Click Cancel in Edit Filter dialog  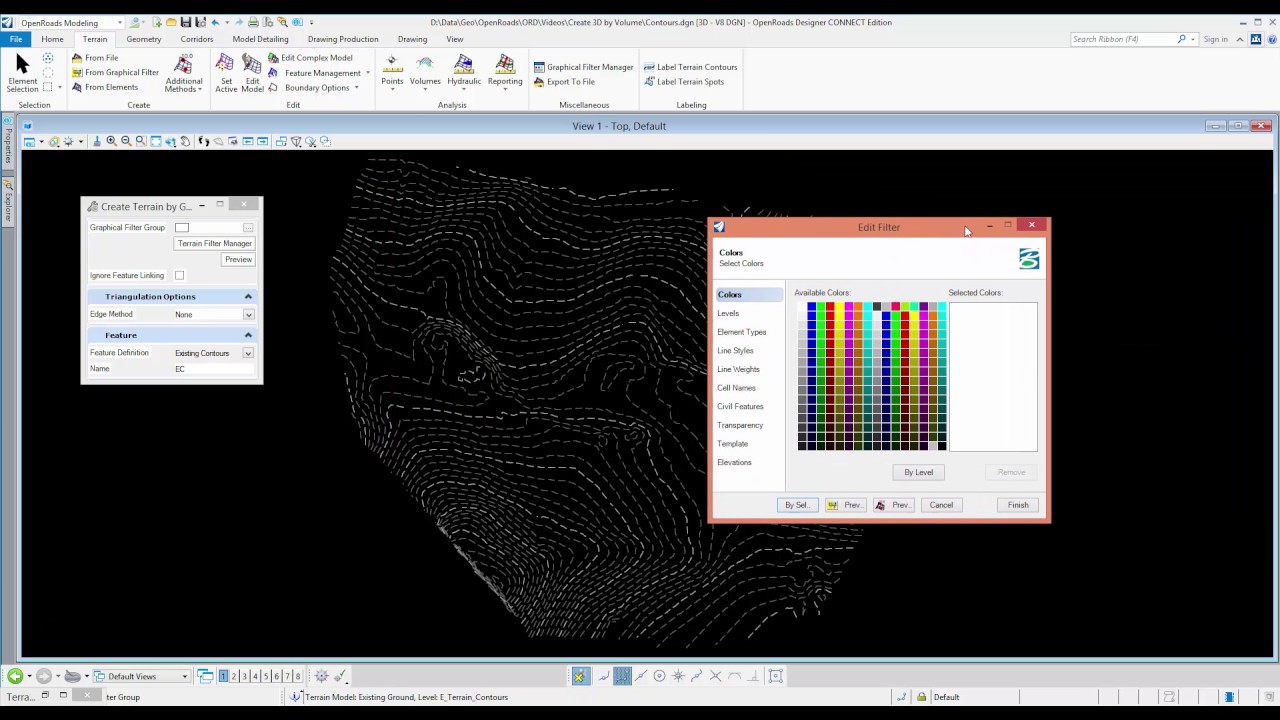click(x=941, y=505)
